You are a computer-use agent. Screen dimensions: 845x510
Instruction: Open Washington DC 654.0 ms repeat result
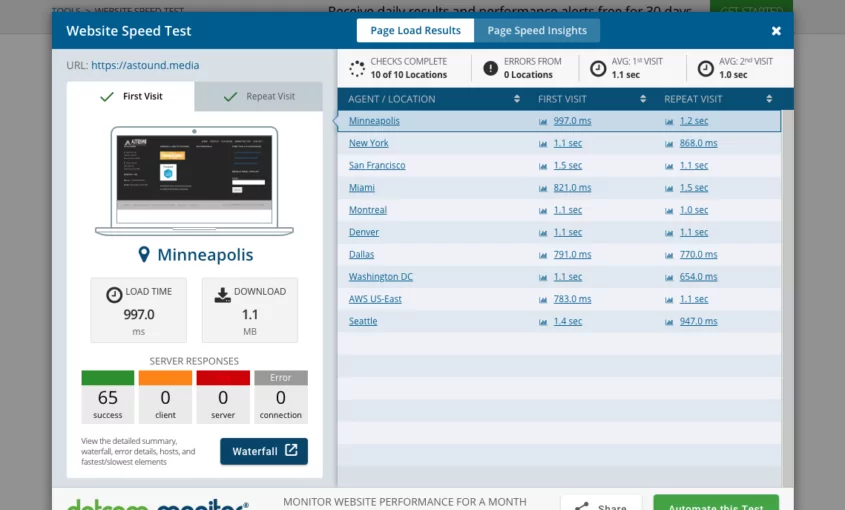pos(698,277)
